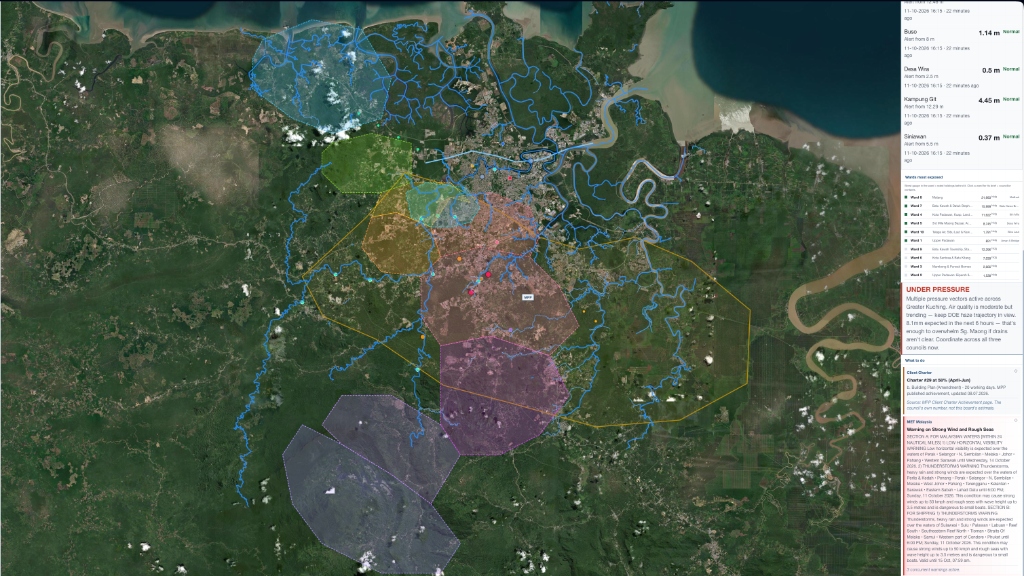
Task: Click the Normal status badge for Desa Wira
Action: click(1011, 69)
